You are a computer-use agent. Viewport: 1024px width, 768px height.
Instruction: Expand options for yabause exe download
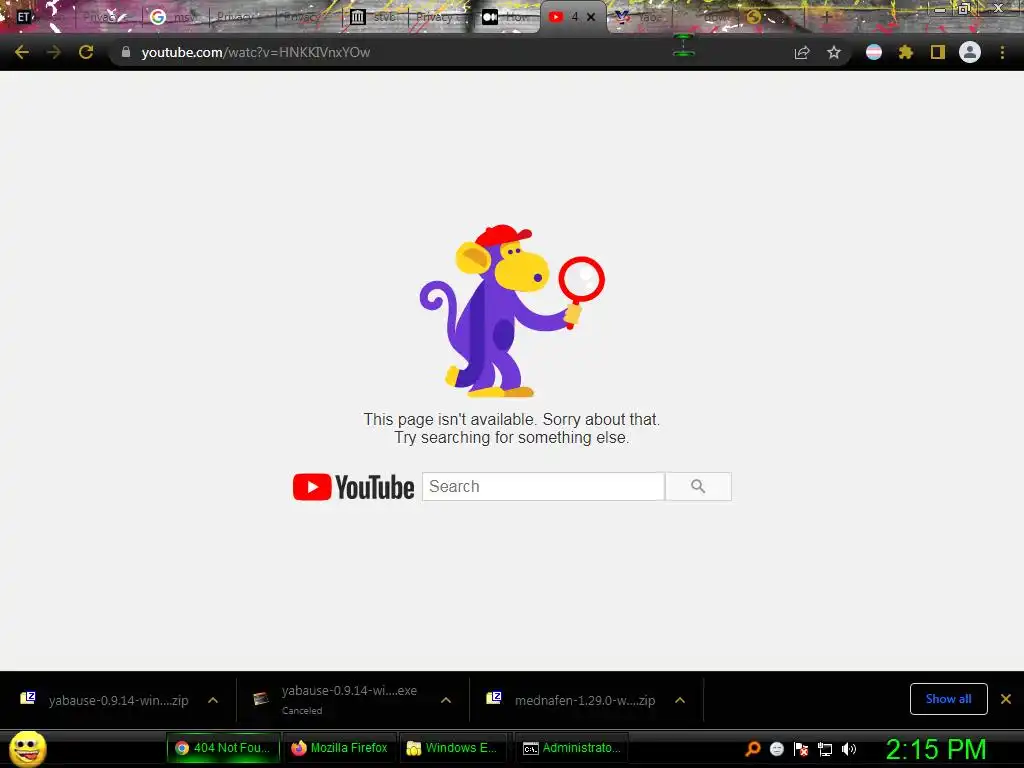[x=446, y=700]
